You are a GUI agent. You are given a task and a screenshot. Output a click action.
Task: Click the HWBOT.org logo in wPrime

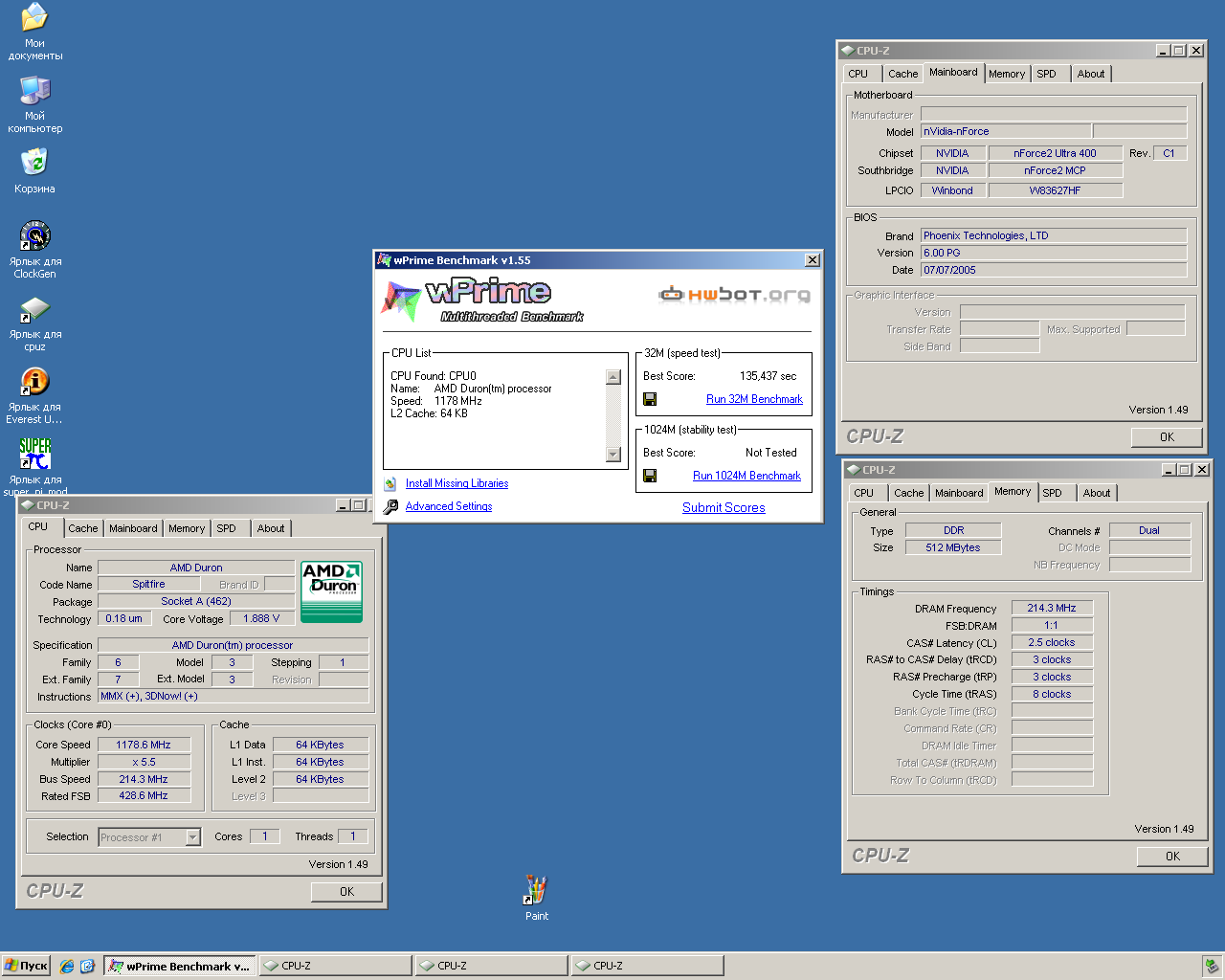[734, 295]
